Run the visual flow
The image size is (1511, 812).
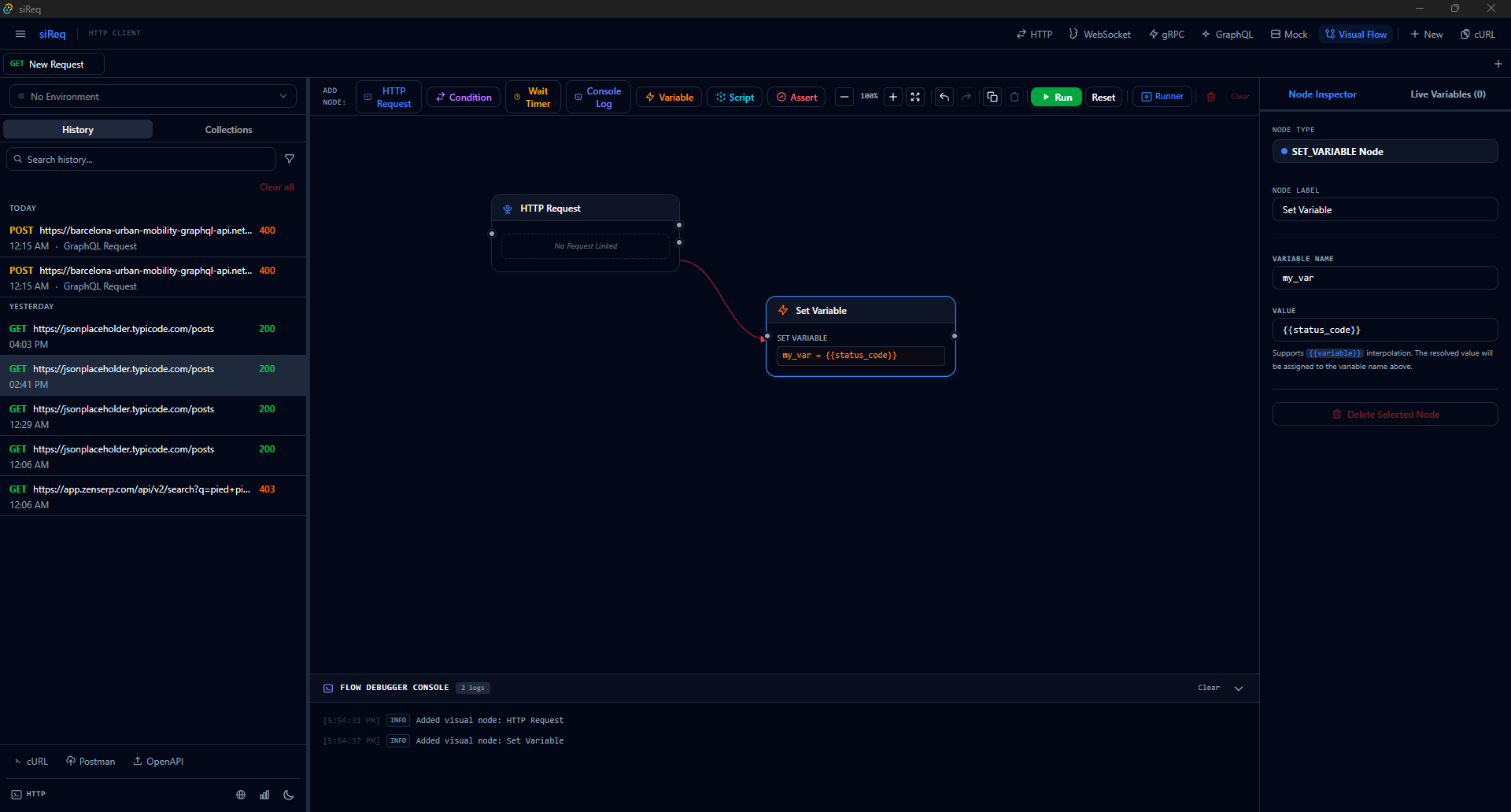tap(1056, 97)
